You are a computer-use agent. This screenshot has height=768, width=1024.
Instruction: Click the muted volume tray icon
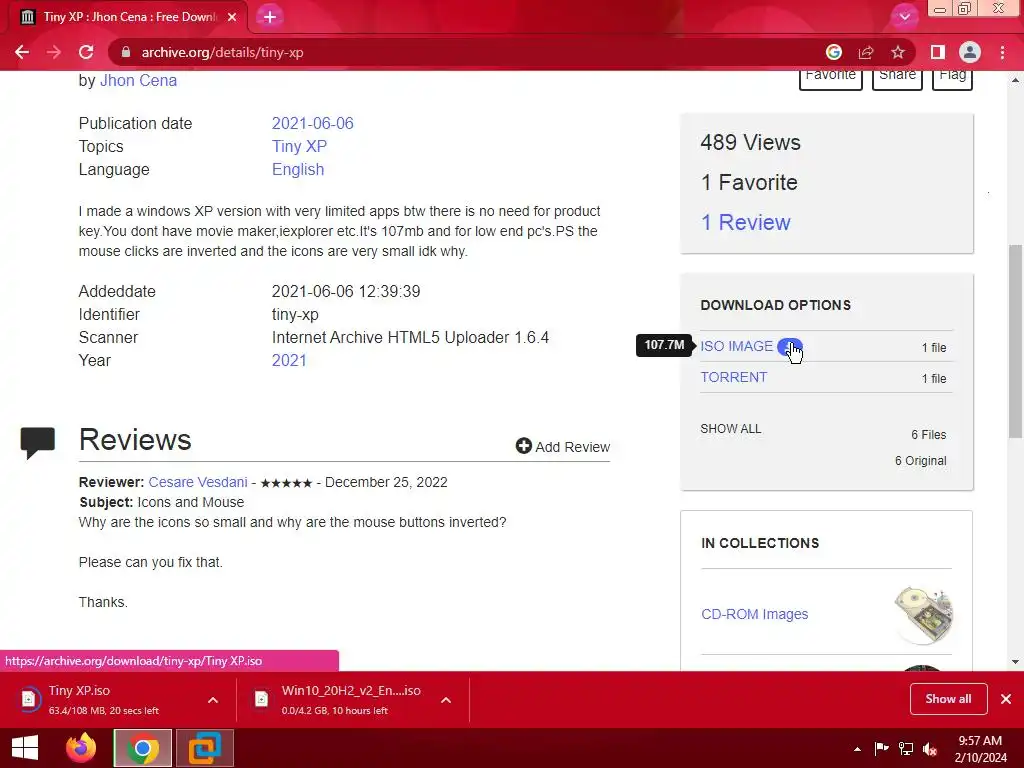coord(931,749)
